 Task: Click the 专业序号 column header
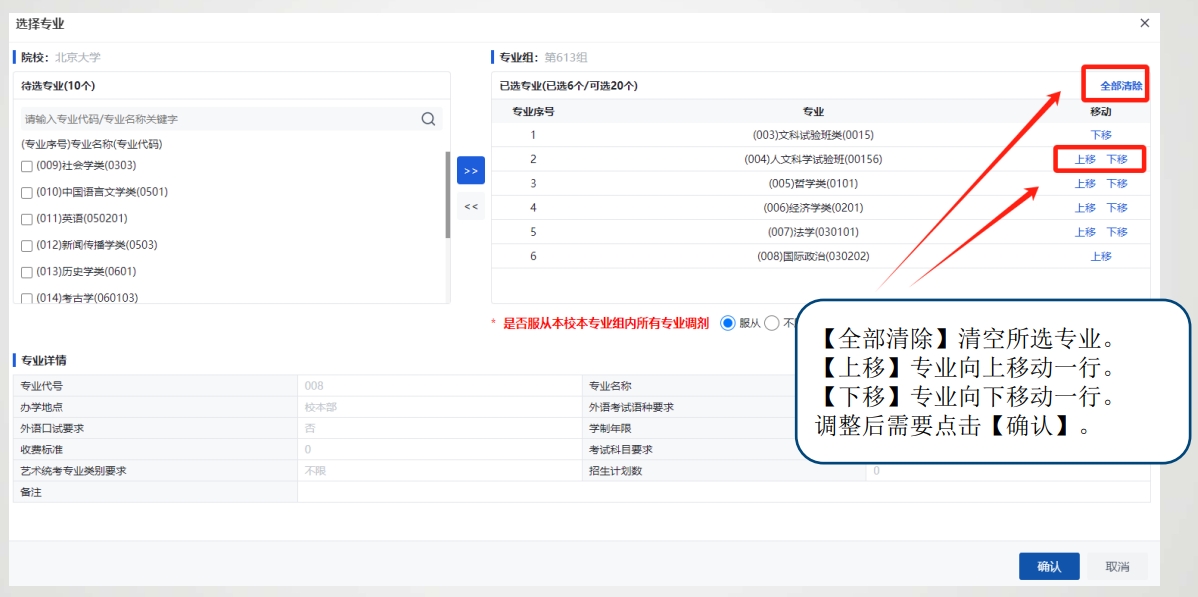[x=533, y=112]
